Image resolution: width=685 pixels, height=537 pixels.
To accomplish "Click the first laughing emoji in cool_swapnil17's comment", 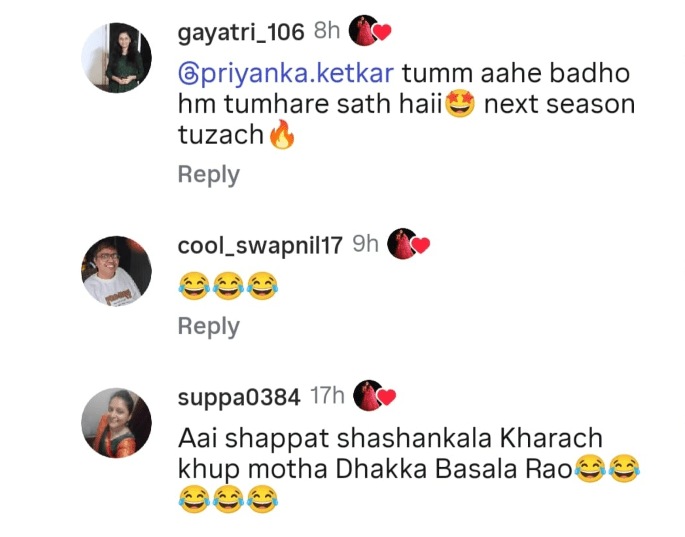I will pos(194,286).
